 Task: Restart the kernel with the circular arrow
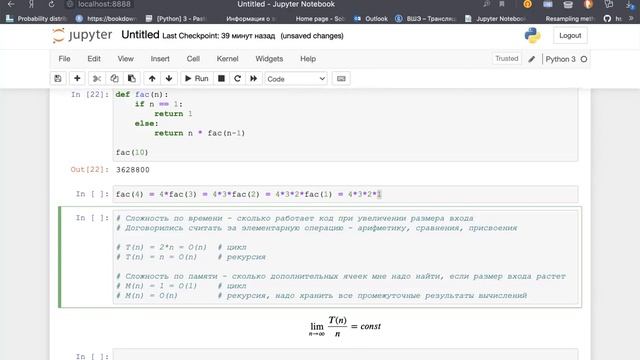click(x=238, y=78)
